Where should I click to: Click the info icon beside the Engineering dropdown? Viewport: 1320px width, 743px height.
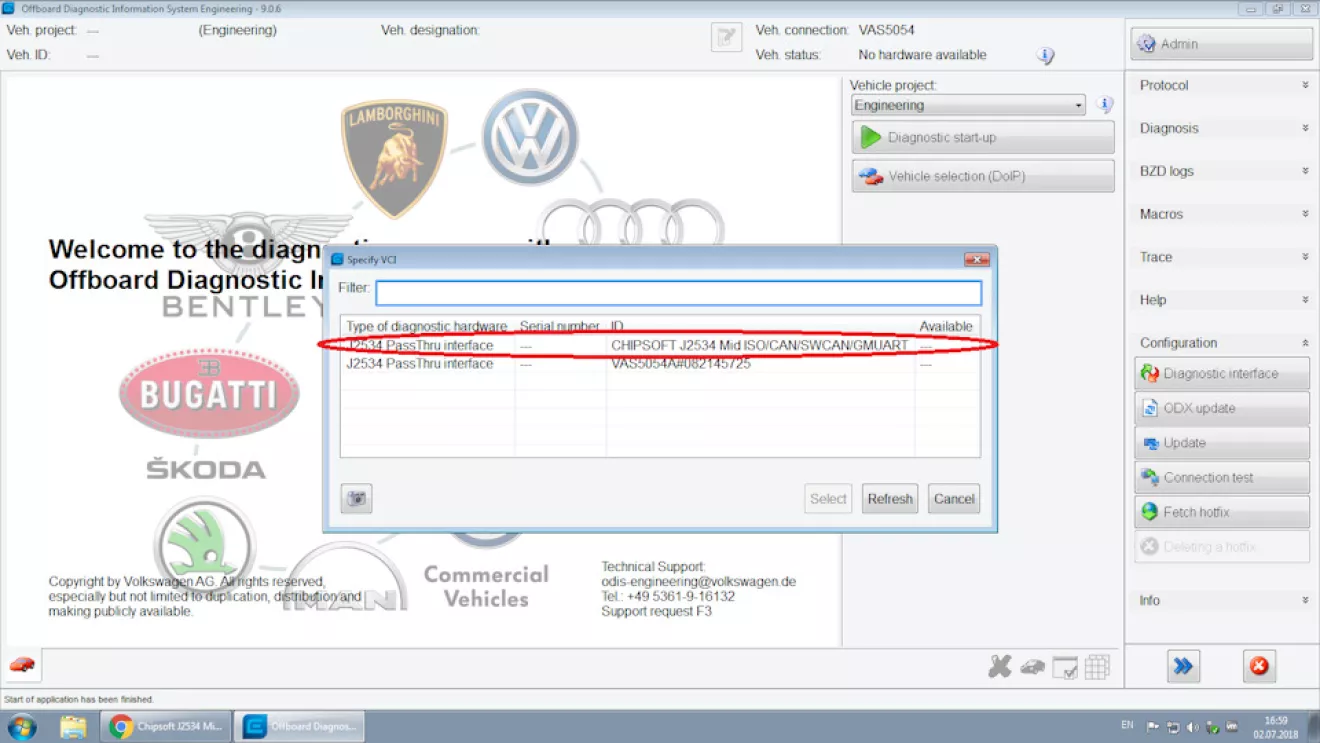click(1105, 105)
